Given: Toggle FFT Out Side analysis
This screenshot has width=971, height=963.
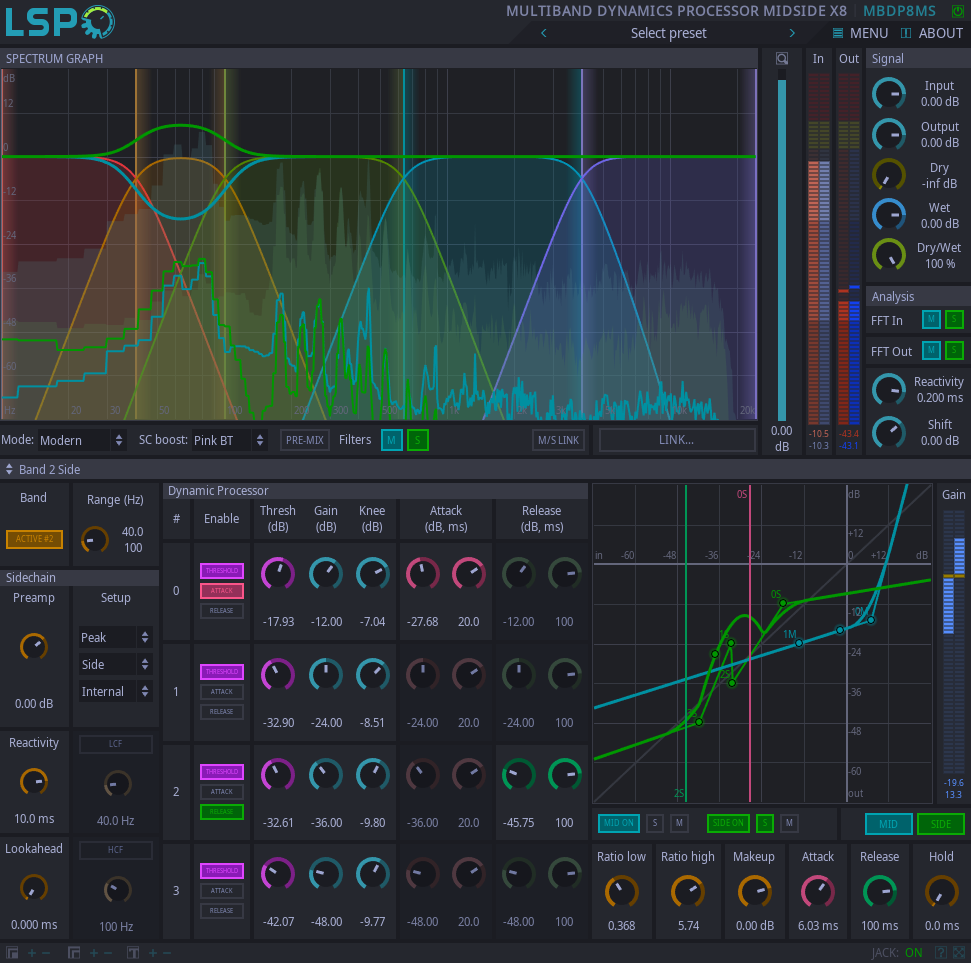Looking at the screenshot, I should point(954,350).
